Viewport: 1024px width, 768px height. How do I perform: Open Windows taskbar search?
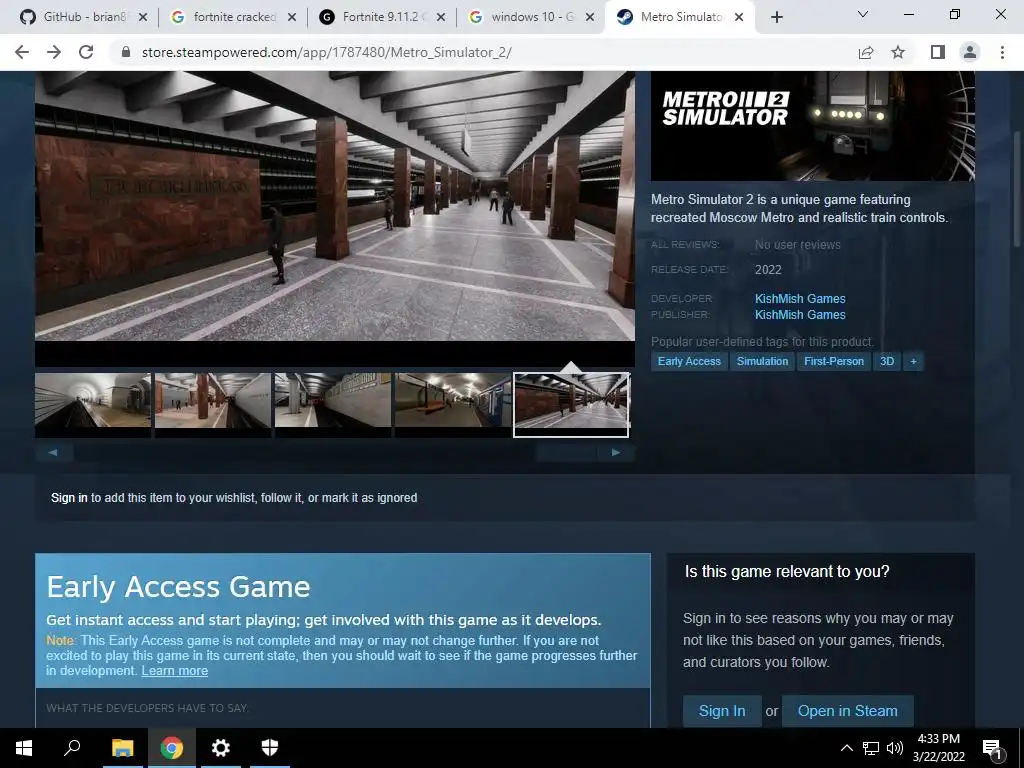coord(72,748)
